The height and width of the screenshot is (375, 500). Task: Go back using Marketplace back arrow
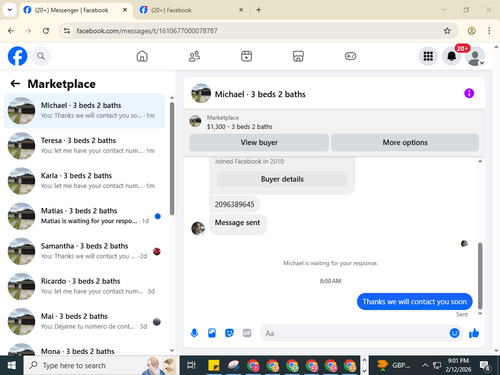15,83
